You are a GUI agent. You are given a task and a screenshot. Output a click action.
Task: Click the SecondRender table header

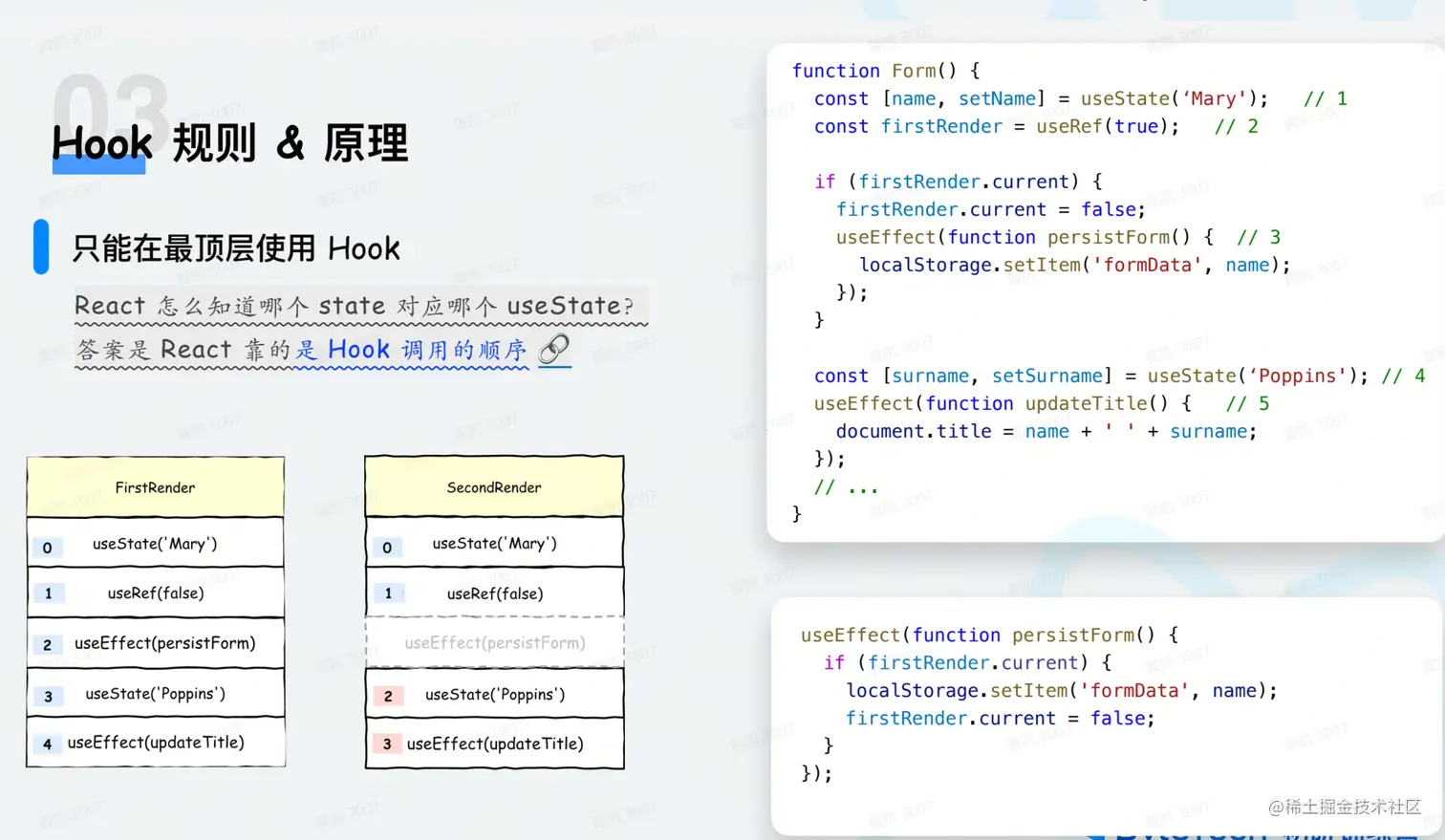(494, 487)
